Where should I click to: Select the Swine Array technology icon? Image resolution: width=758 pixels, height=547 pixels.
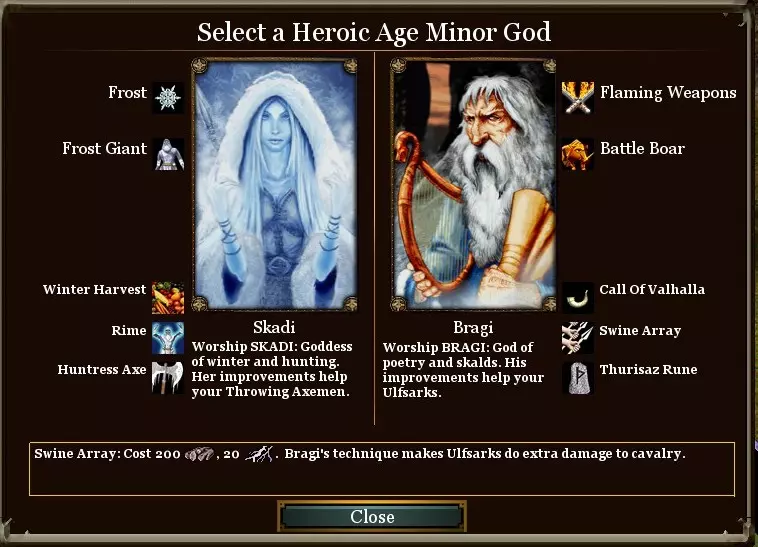[x=578, y=338]
